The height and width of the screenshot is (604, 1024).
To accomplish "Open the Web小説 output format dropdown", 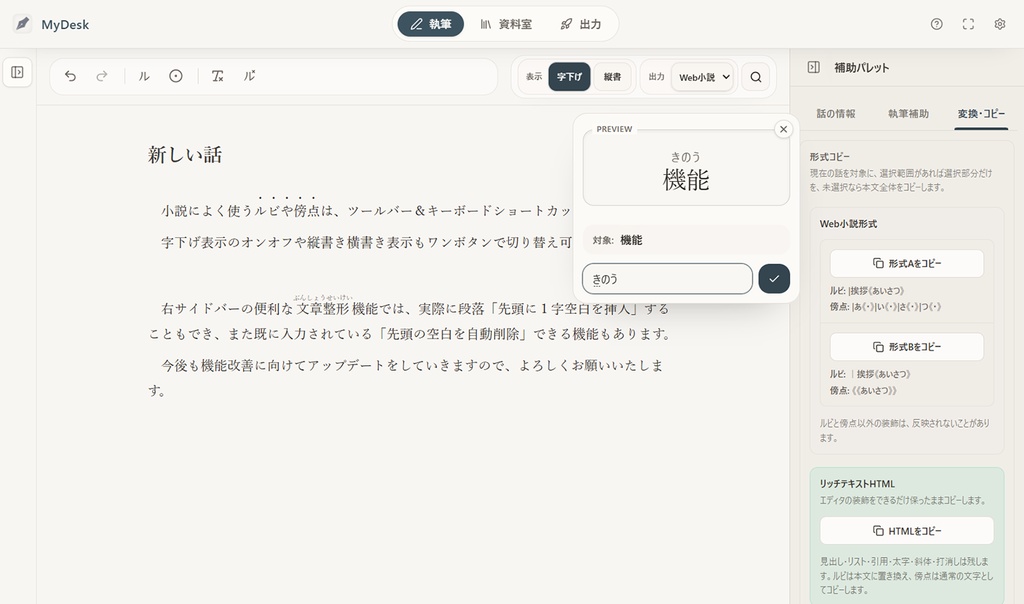I will click(703, 76).
